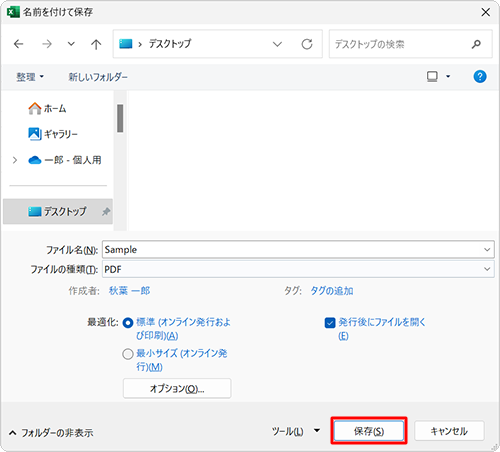
Task: Click the navigation pane scrollbar
Action: (120, 118)
